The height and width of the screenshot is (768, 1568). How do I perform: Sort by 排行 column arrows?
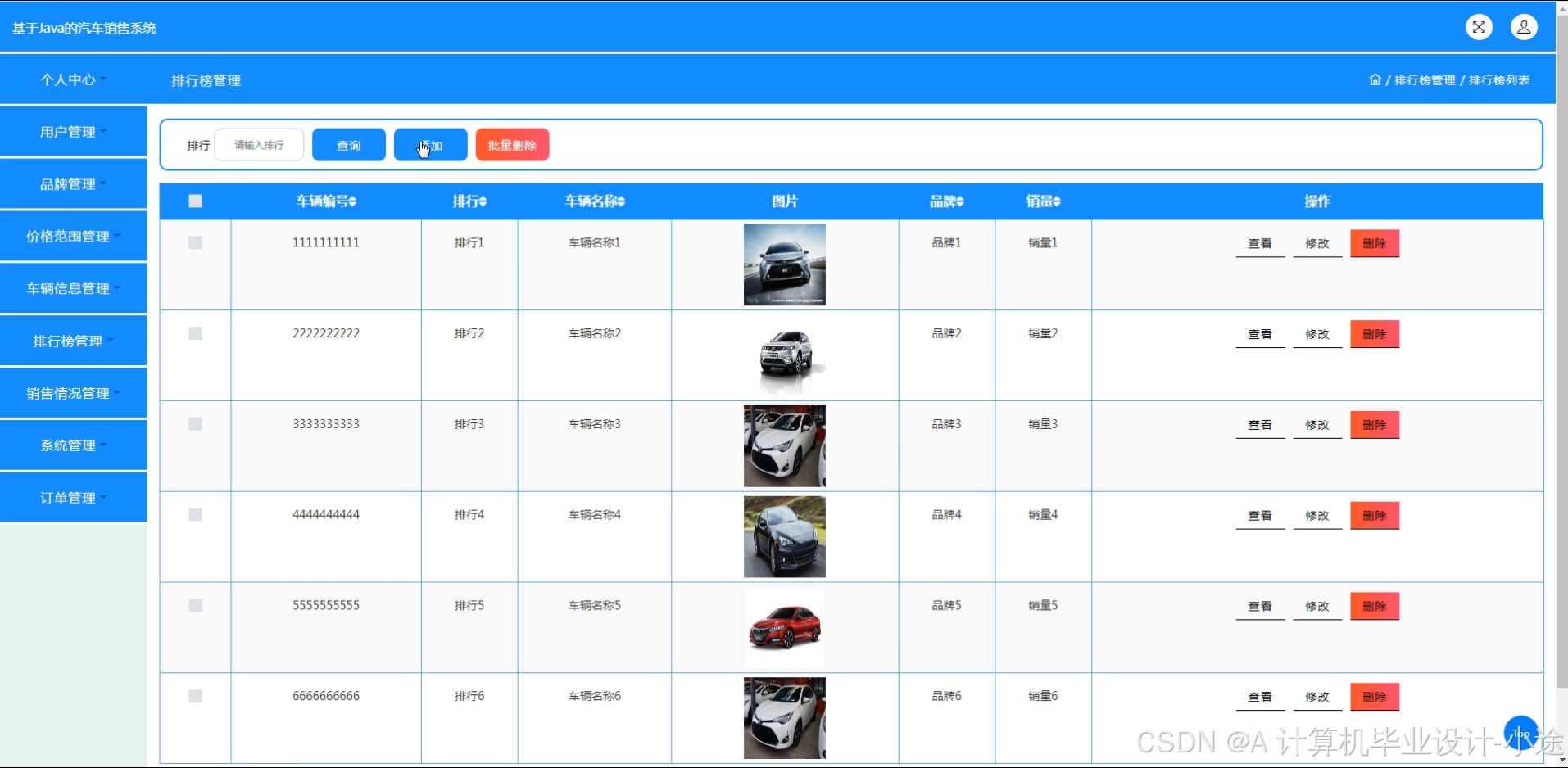[483, 201]
